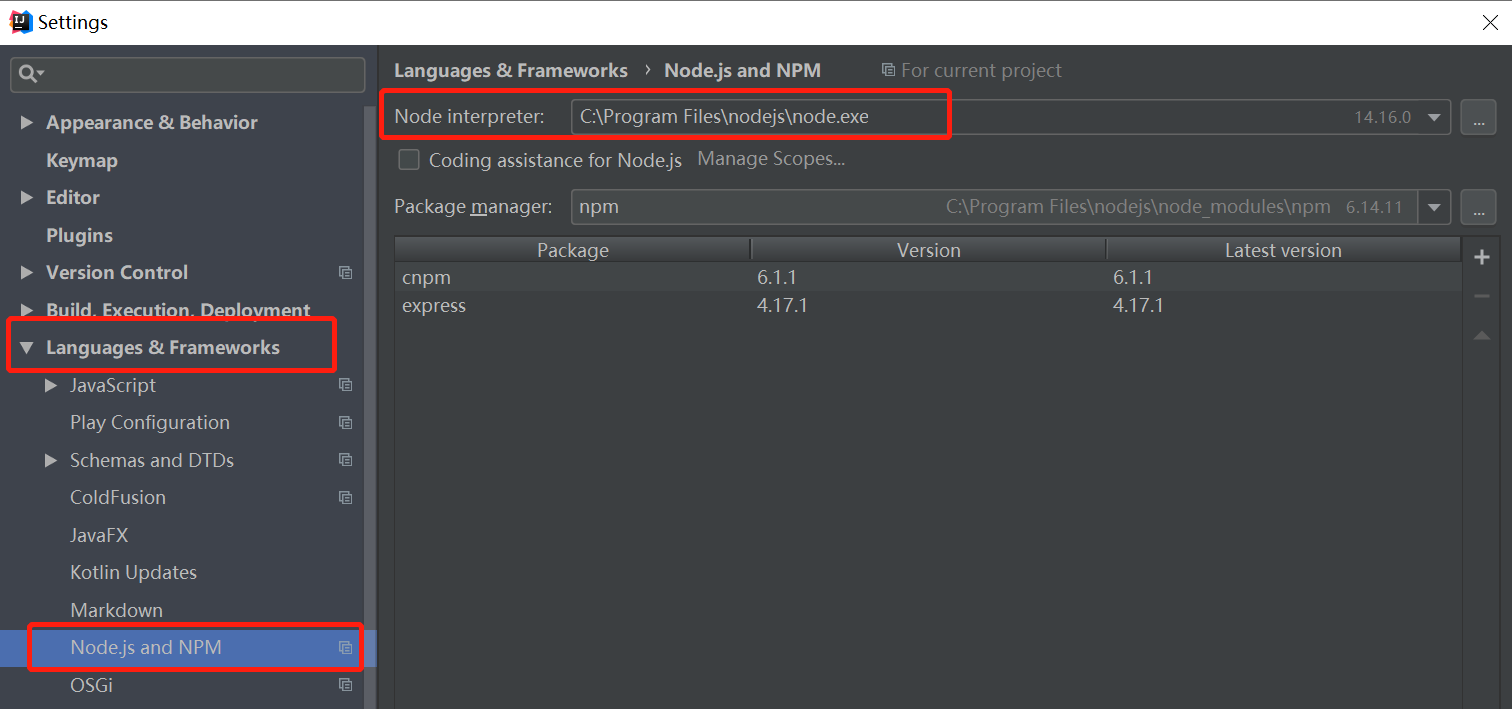Click the Languages & Frameworks breadcrumb
The width and height of the screenshot is (1512, 709).
coord(511,70)
